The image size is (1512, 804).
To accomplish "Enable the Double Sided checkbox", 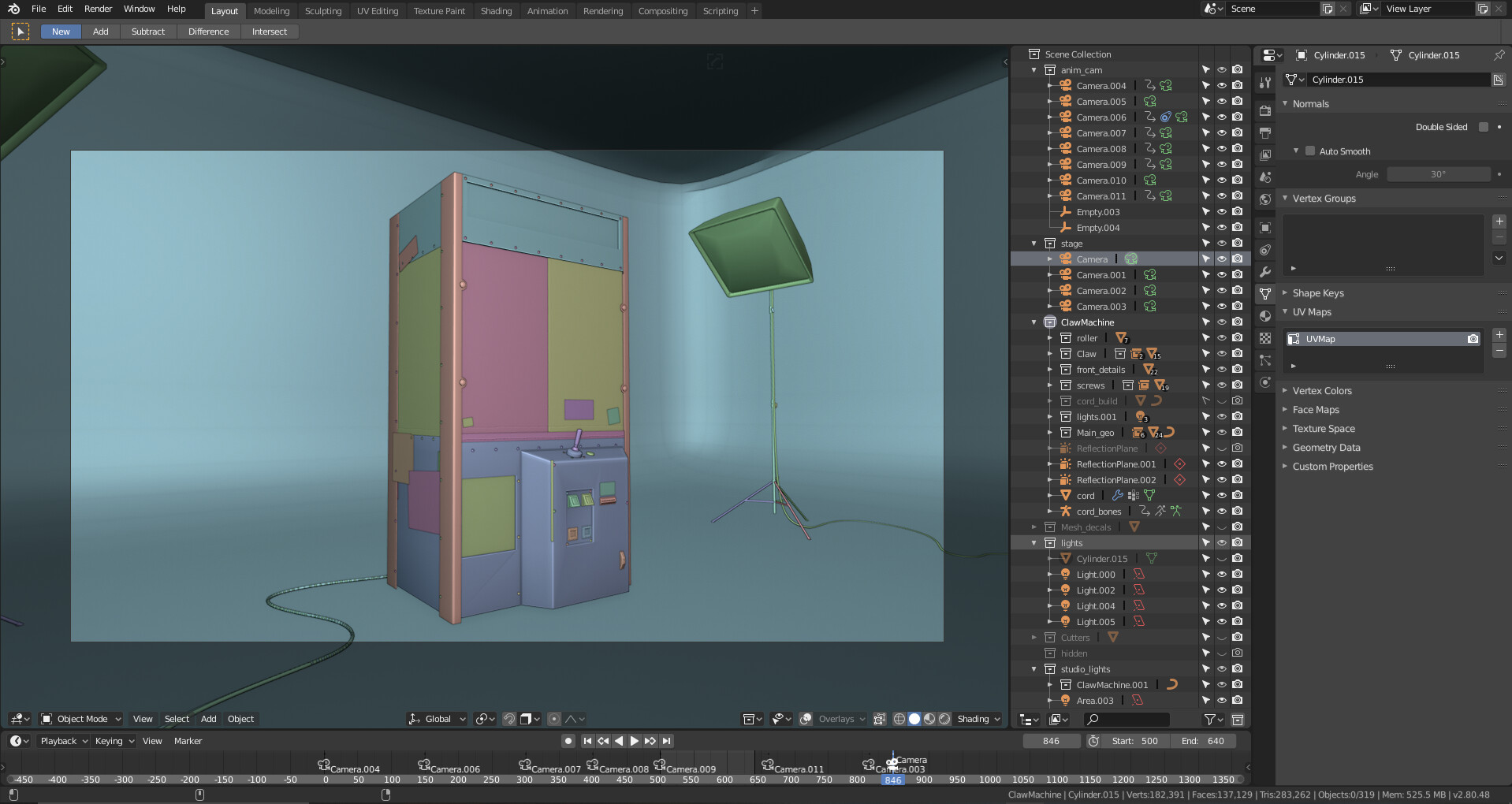I will [1484, 127].
